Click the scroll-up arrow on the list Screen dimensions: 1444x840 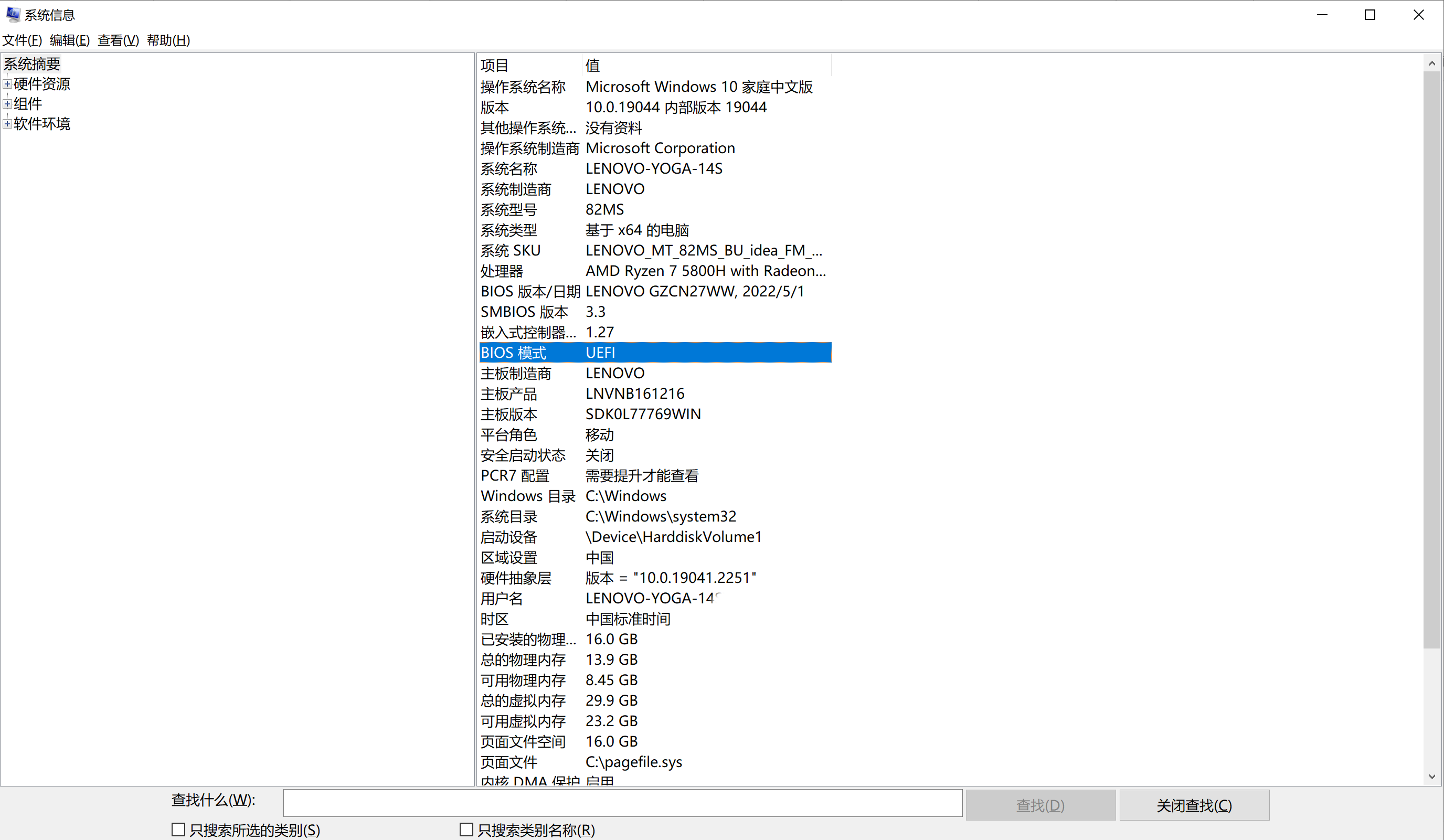click(1432, 63)
